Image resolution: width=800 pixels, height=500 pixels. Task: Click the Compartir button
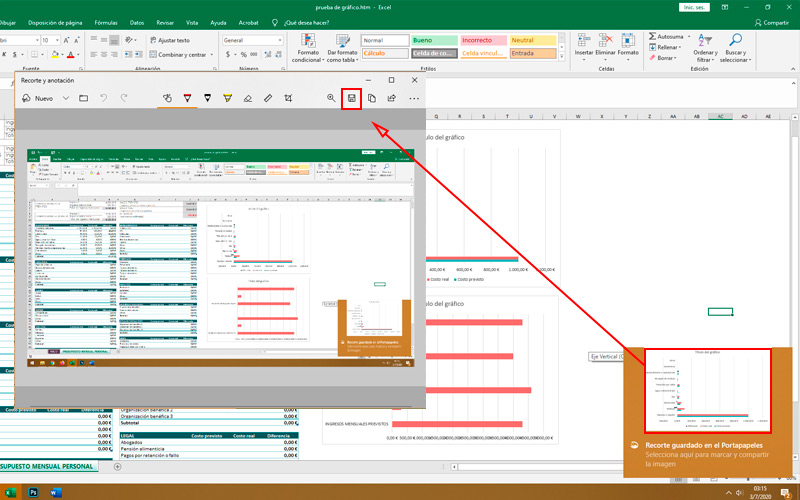point(771,22)
